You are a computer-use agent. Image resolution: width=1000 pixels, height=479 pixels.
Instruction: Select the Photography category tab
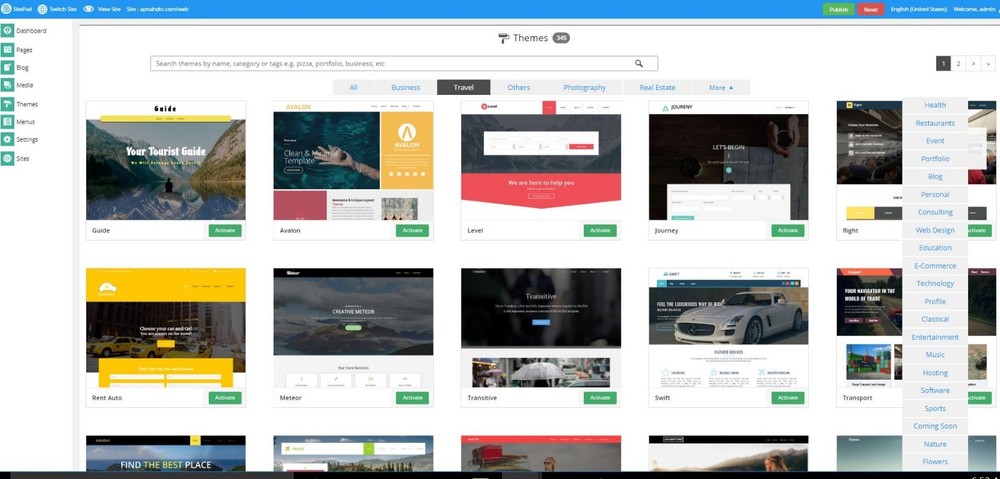(585, 87)
